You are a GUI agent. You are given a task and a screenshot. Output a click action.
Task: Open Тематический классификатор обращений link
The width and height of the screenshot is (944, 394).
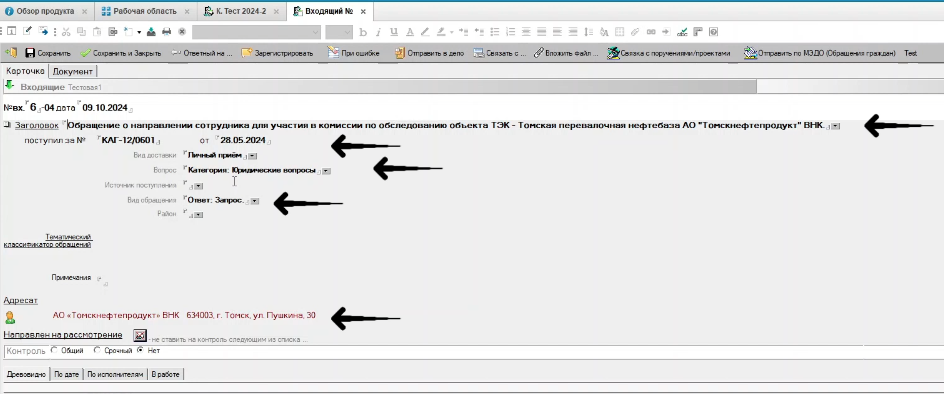point(48,241)
